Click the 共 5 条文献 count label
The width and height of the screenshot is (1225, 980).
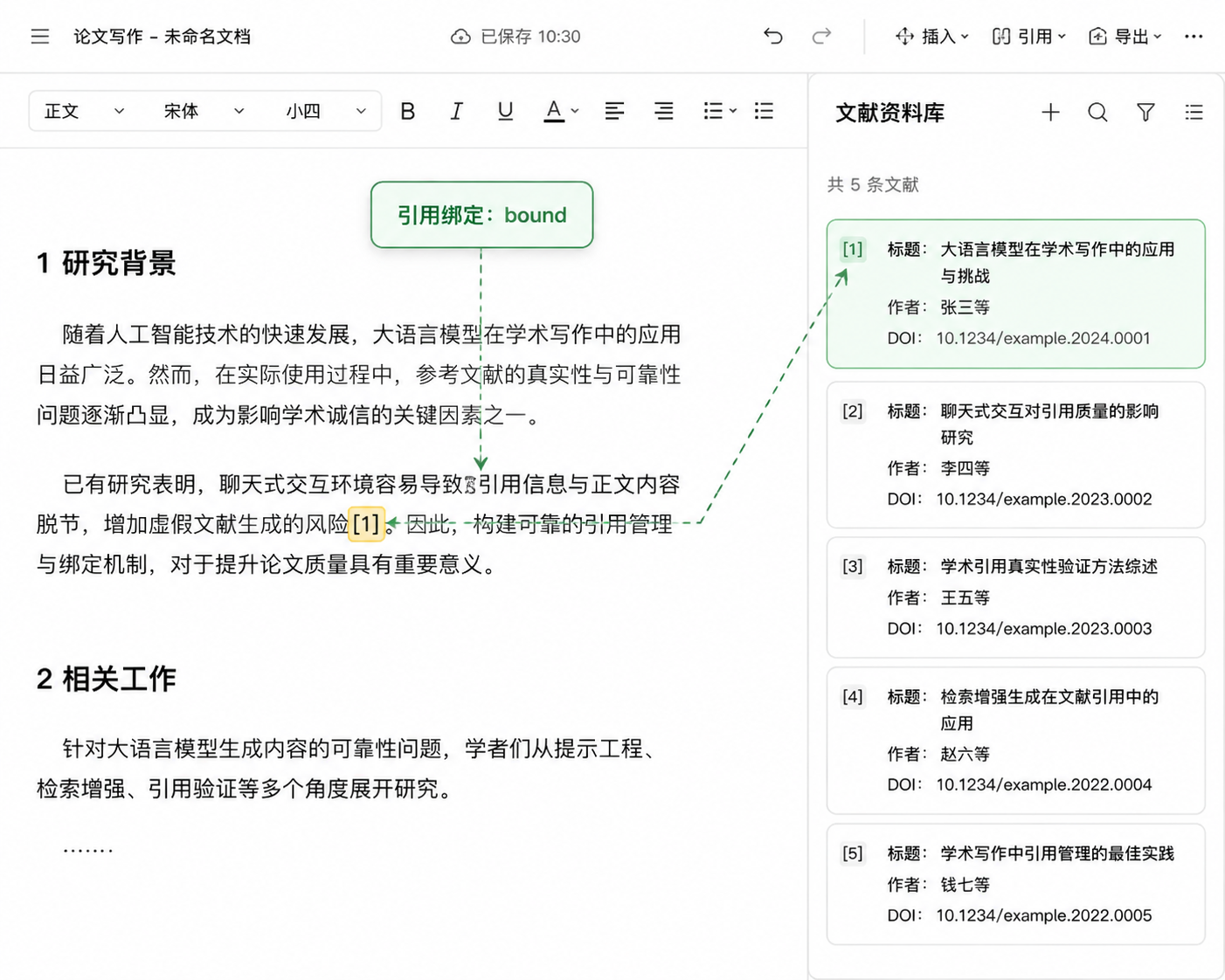click(873, 184)
